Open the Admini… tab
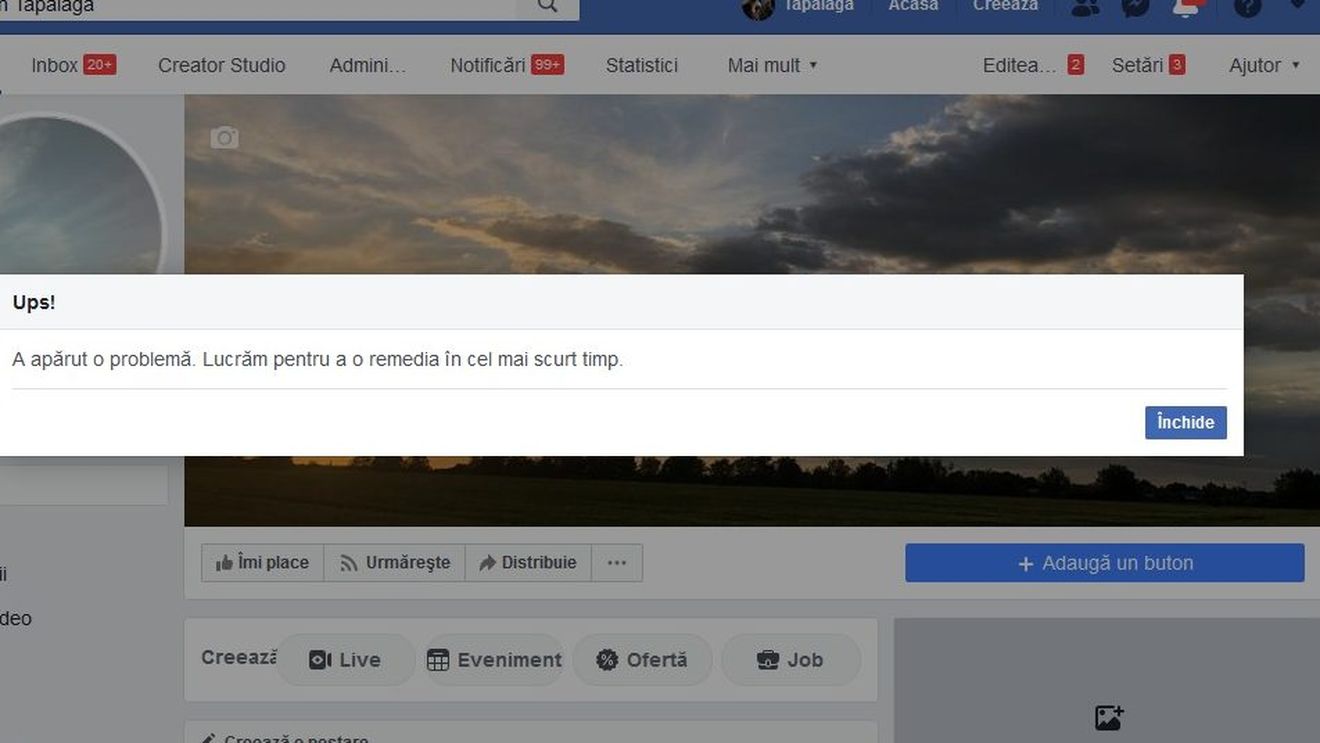The height and width of the screenshot is (743, 1320). [368, 65]
